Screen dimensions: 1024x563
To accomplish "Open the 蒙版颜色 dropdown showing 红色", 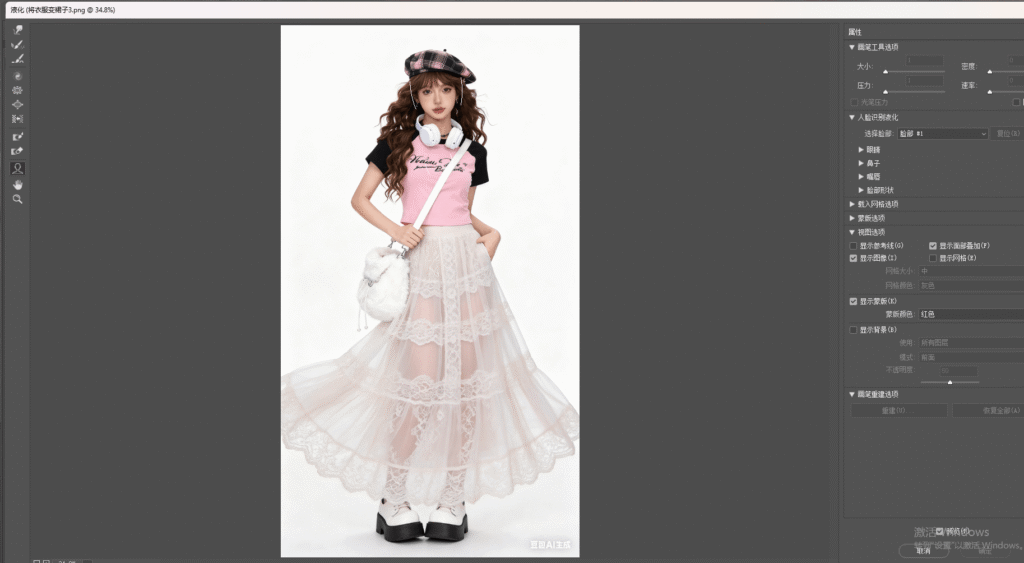I will [x=970, y=314].
